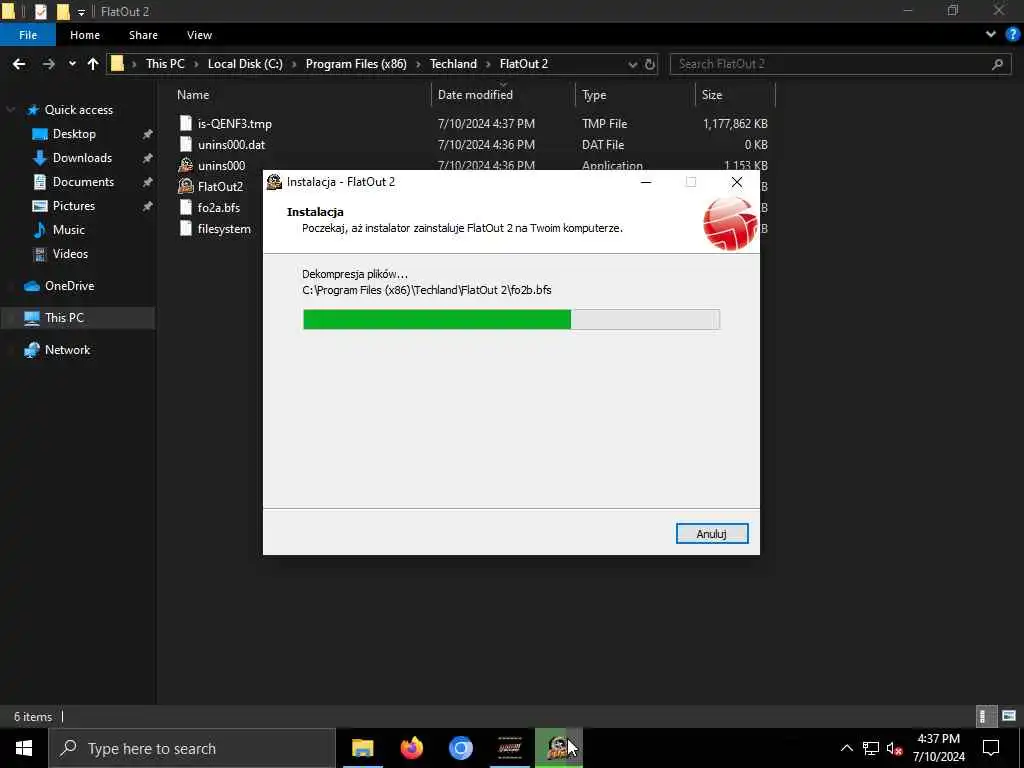Sort files by the Size column

coord(711,95)
